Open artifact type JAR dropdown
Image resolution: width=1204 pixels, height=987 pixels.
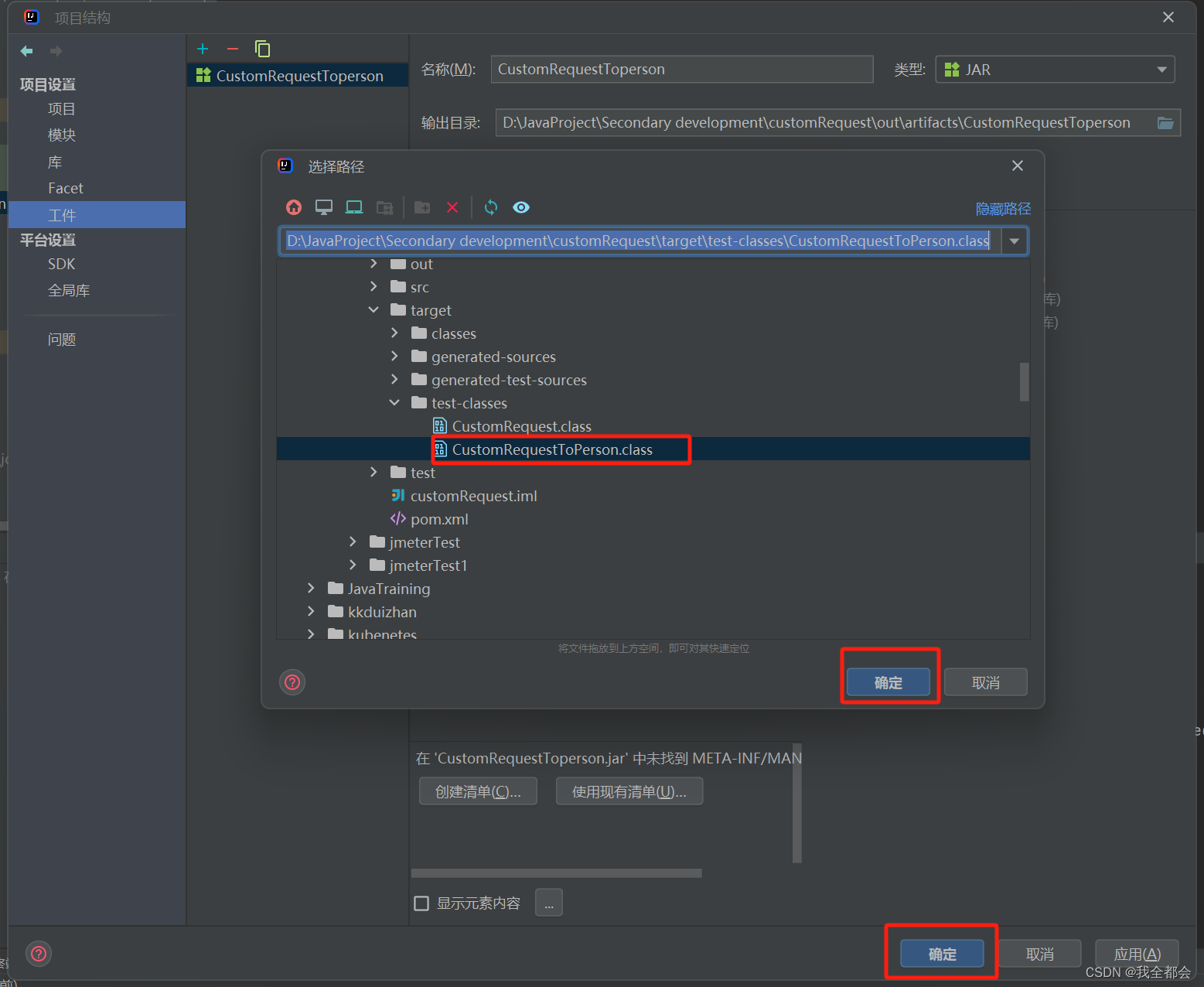pyautogui.click(x=1056, y=70)
